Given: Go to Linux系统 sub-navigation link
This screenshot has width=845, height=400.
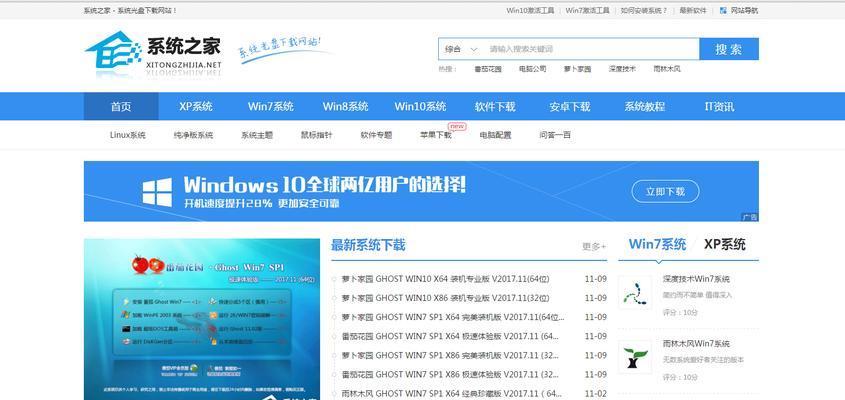Looking at the screenshot, I should [x=128, y=135].
